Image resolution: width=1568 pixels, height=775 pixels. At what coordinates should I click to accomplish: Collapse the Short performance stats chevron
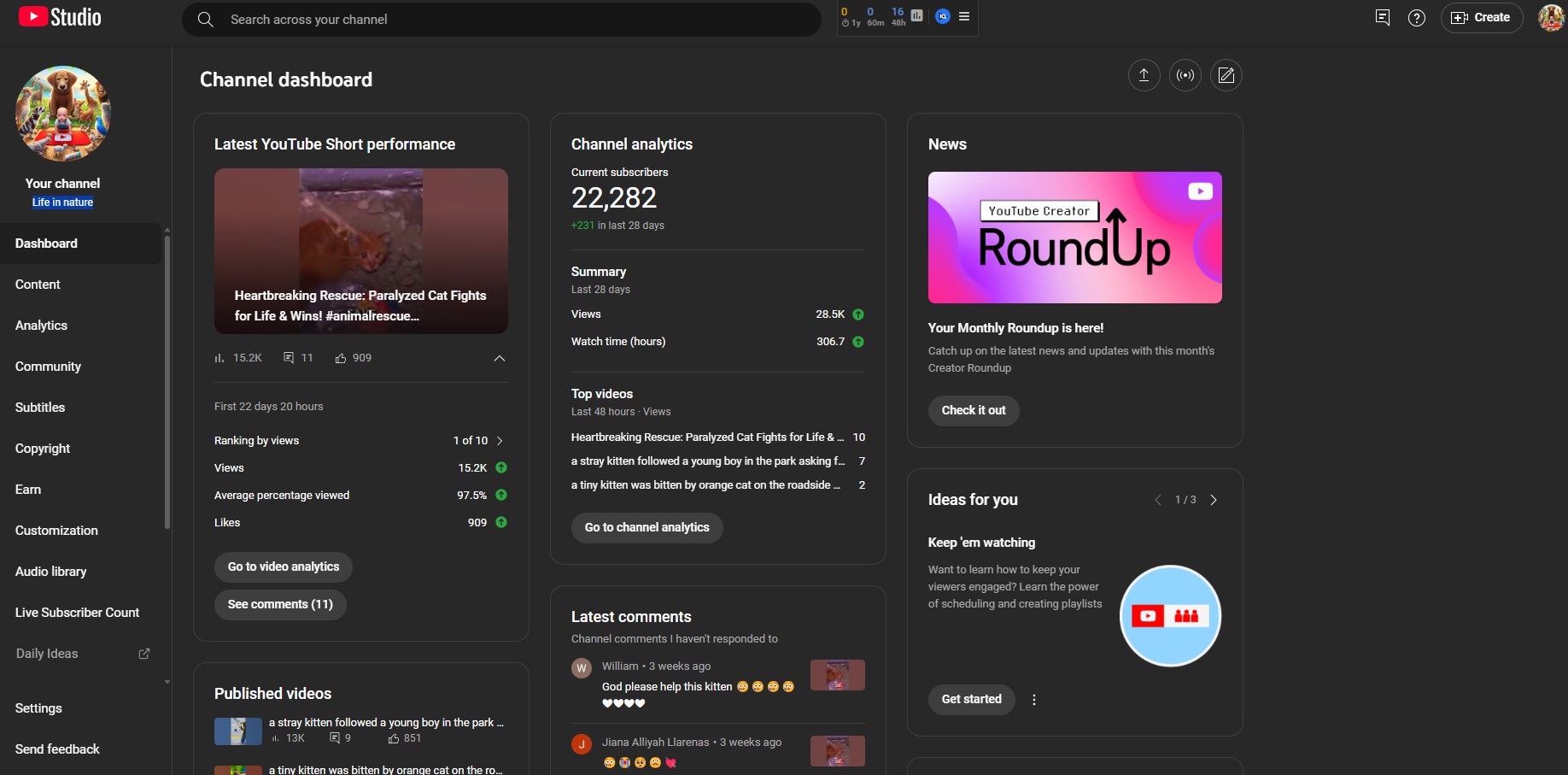point(500,358)
